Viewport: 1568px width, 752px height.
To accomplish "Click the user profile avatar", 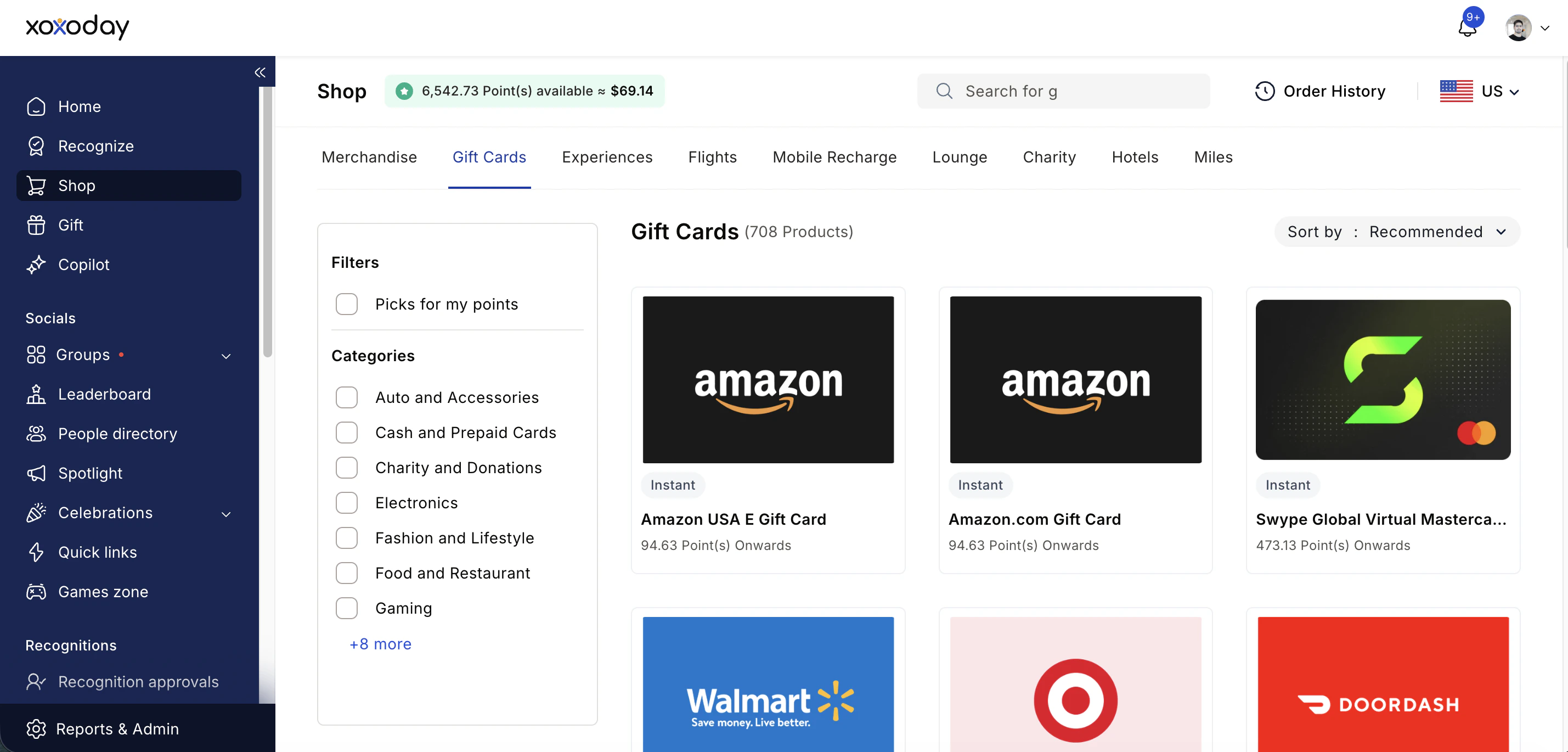I will tap(1519, 27).
